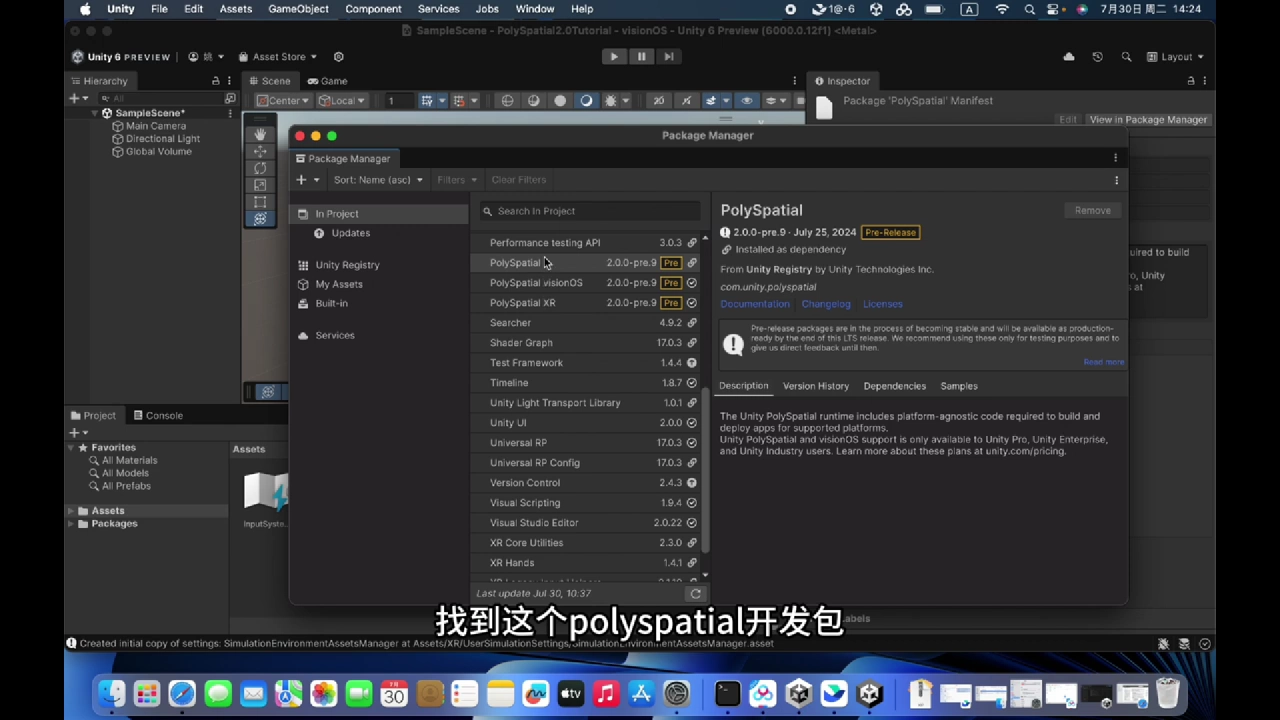Open the Dependencies tab
Screen dimensions: 1280x720
895,386
